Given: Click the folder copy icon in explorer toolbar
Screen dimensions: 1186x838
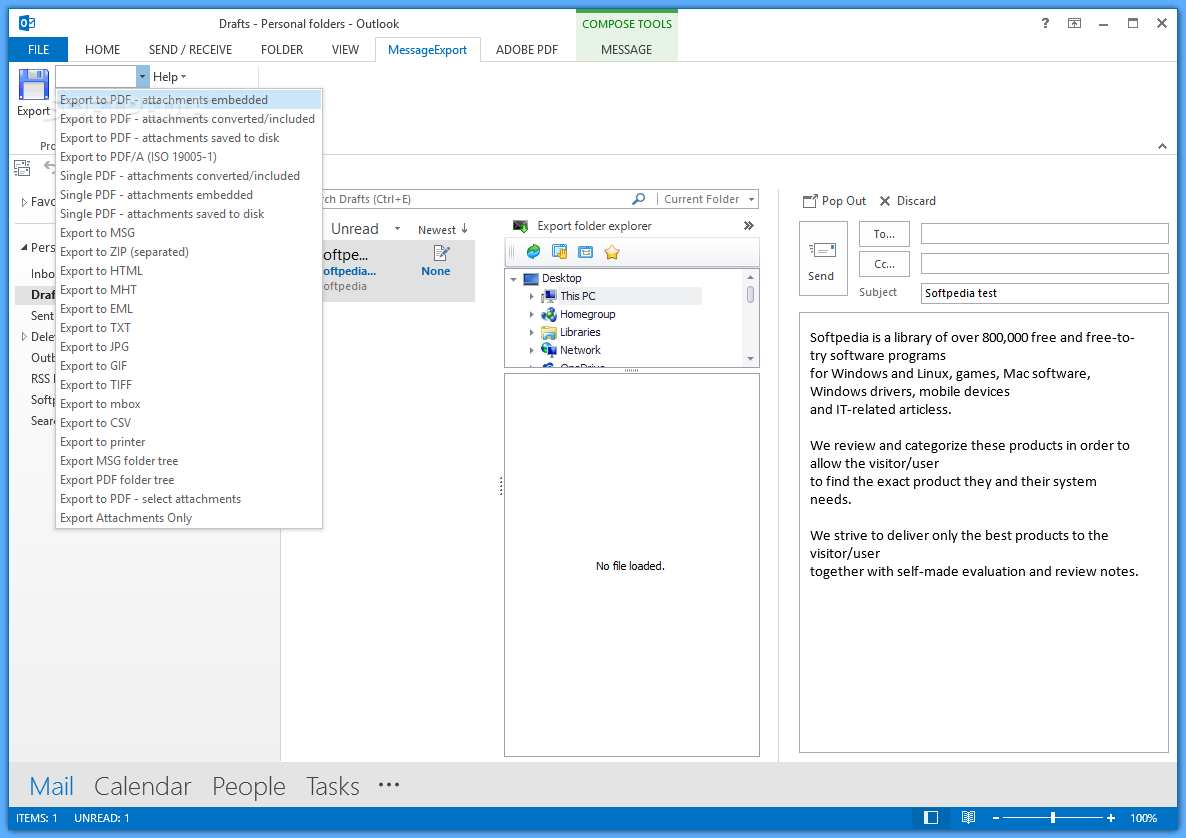Looking at the screenshot, I should 560,252.
